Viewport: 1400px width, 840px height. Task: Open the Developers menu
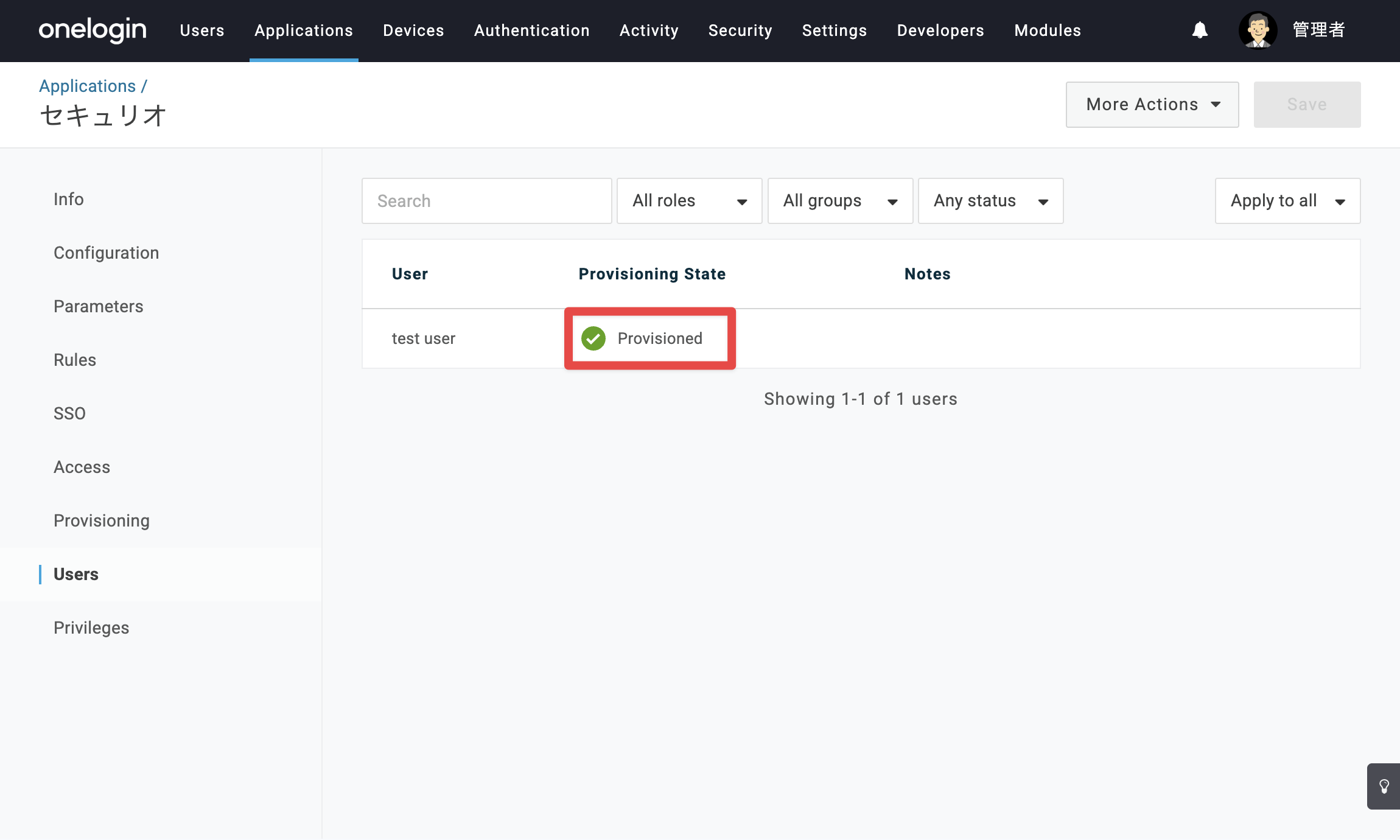coord(940,30)
